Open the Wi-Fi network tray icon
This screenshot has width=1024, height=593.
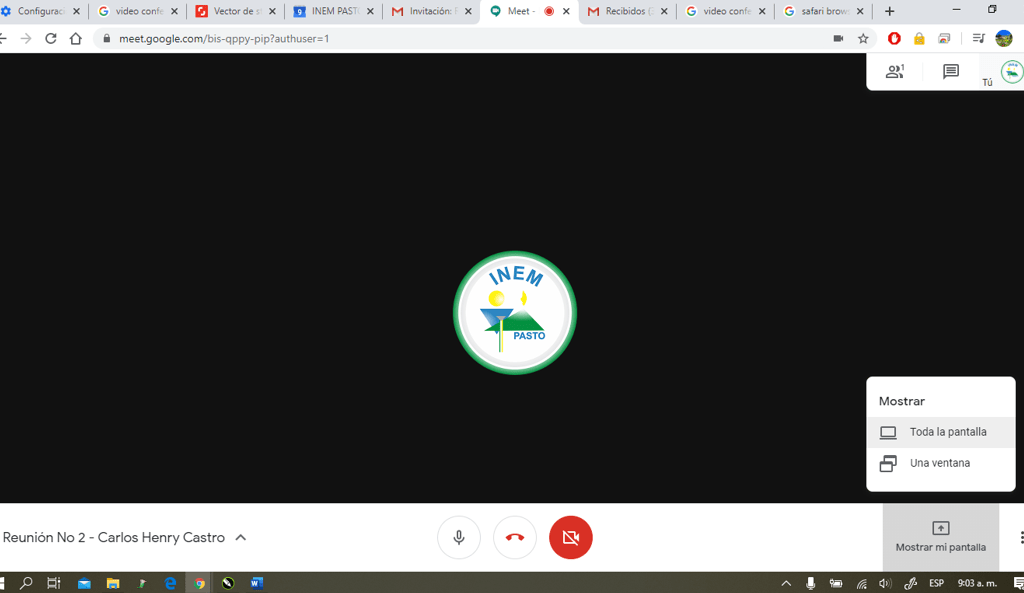[861, 584]
